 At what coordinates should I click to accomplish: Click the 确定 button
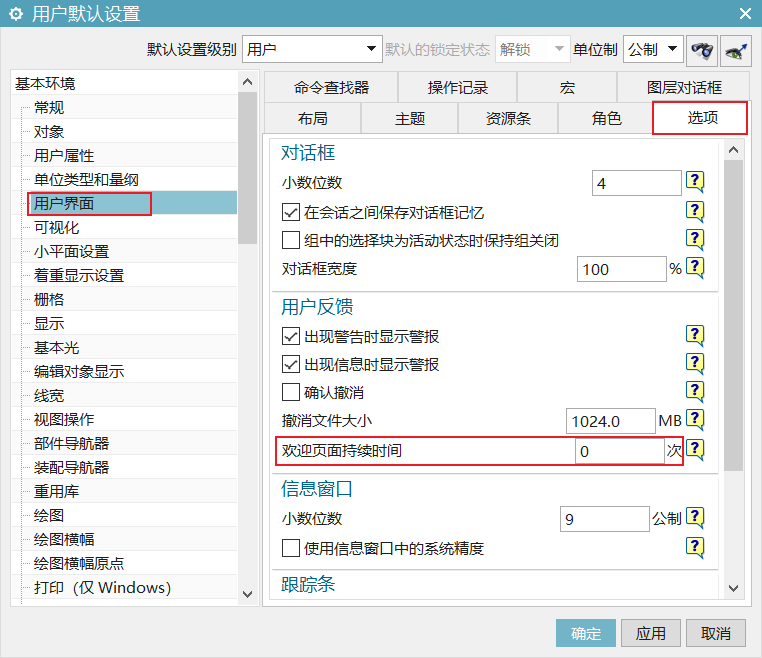[586, 633]
